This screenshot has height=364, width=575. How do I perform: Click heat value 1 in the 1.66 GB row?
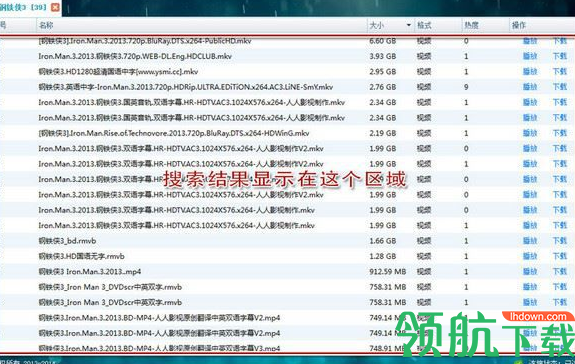coord(466,241)
